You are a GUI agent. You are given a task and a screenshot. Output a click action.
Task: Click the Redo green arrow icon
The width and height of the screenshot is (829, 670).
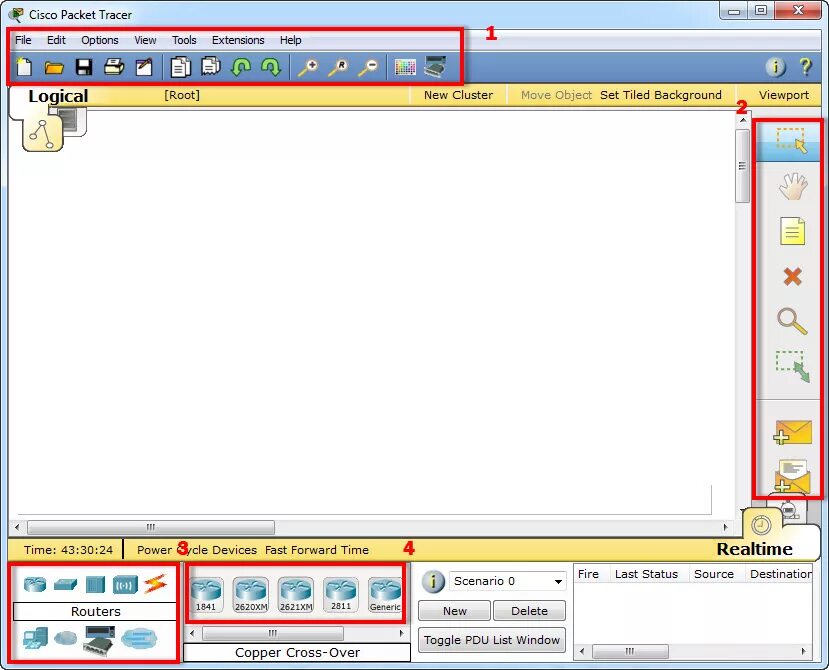click(271, 67)
